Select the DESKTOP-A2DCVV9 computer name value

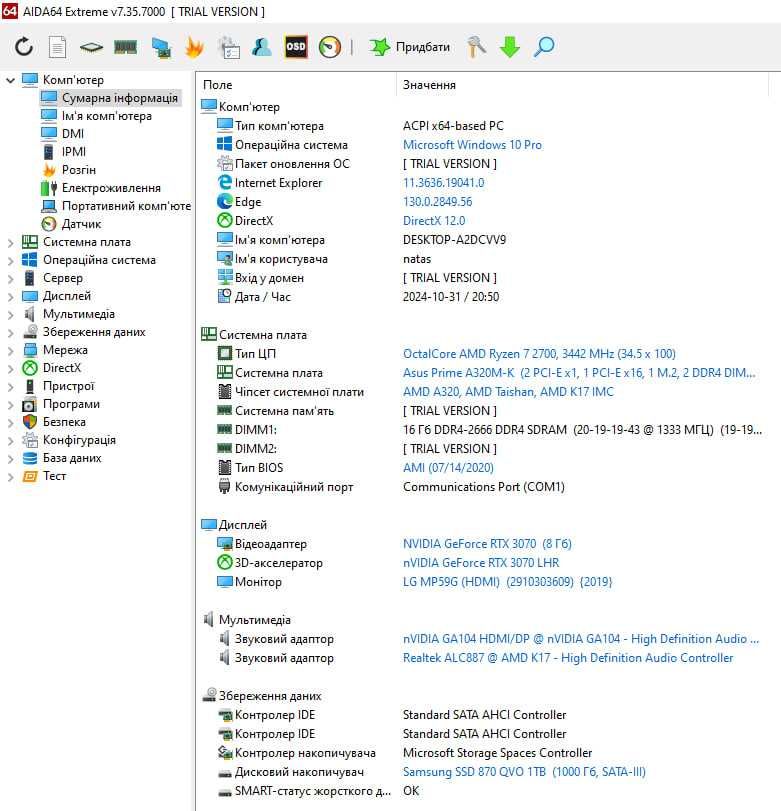[x=455, y=240]
